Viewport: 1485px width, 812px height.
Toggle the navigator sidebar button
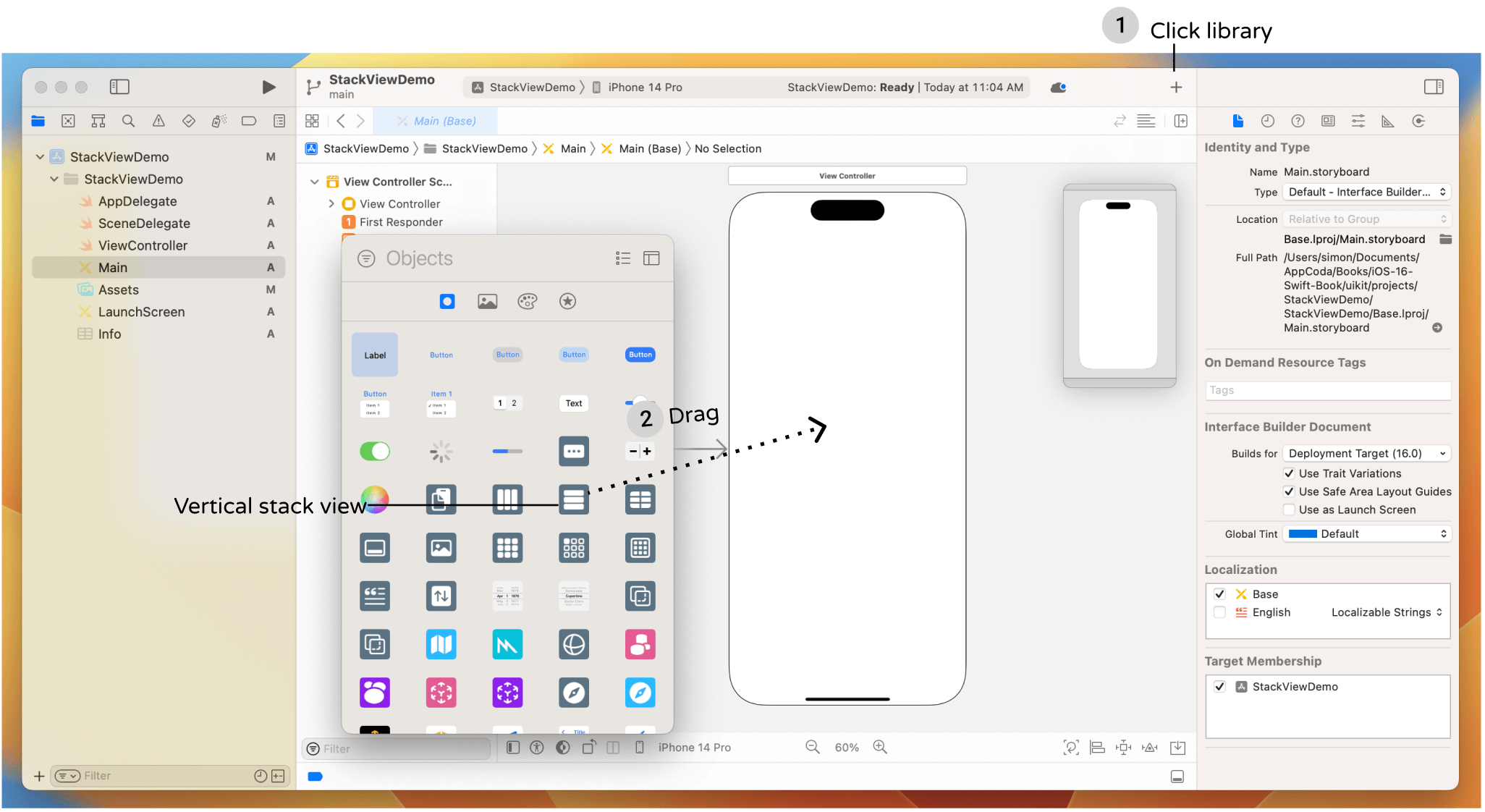click(x=119, y=87)
